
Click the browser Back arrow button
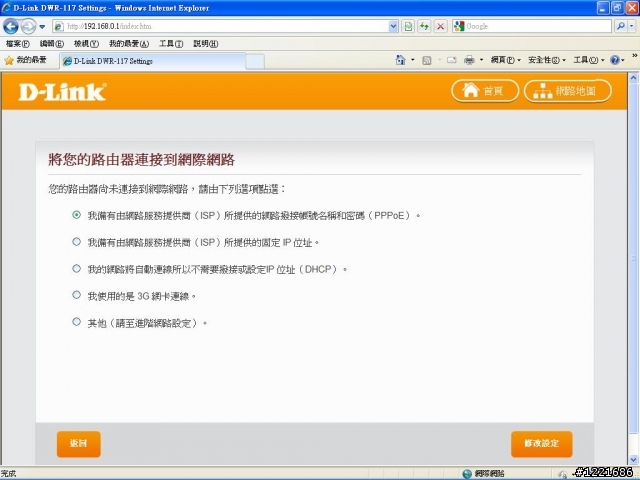coord(11,27)
